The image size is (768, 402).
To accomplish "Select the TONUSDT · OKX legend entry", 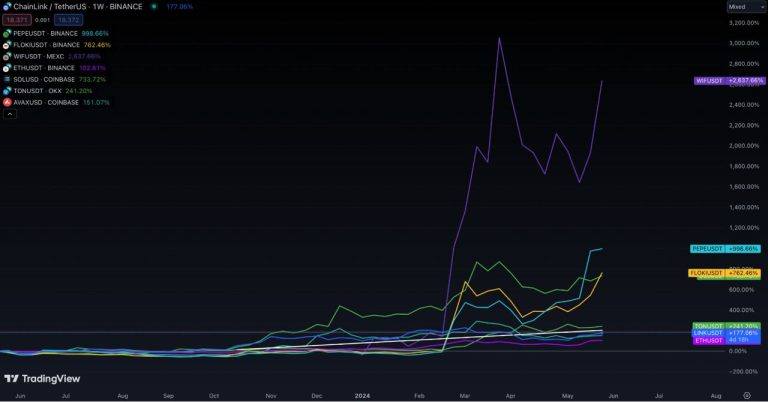I will 38,90.
